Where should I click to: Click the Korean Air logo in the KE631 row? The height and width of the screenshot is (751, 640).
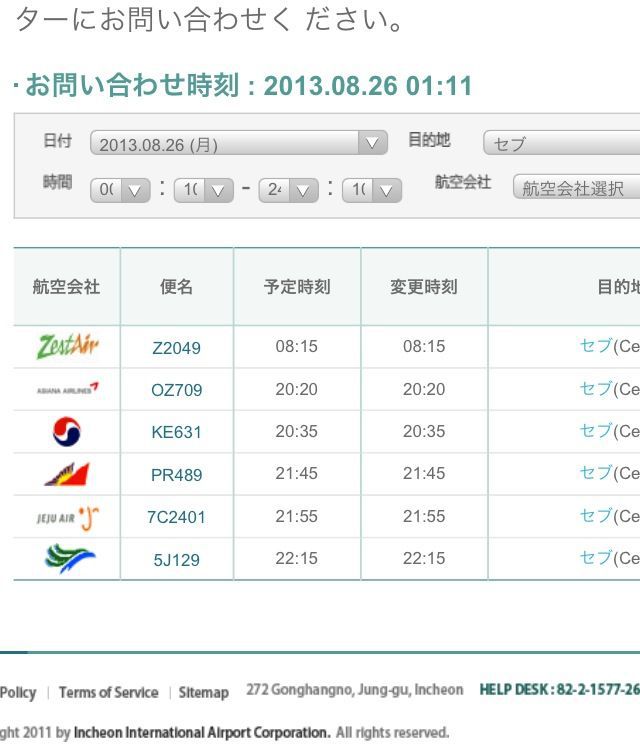[x=67, y=432]
